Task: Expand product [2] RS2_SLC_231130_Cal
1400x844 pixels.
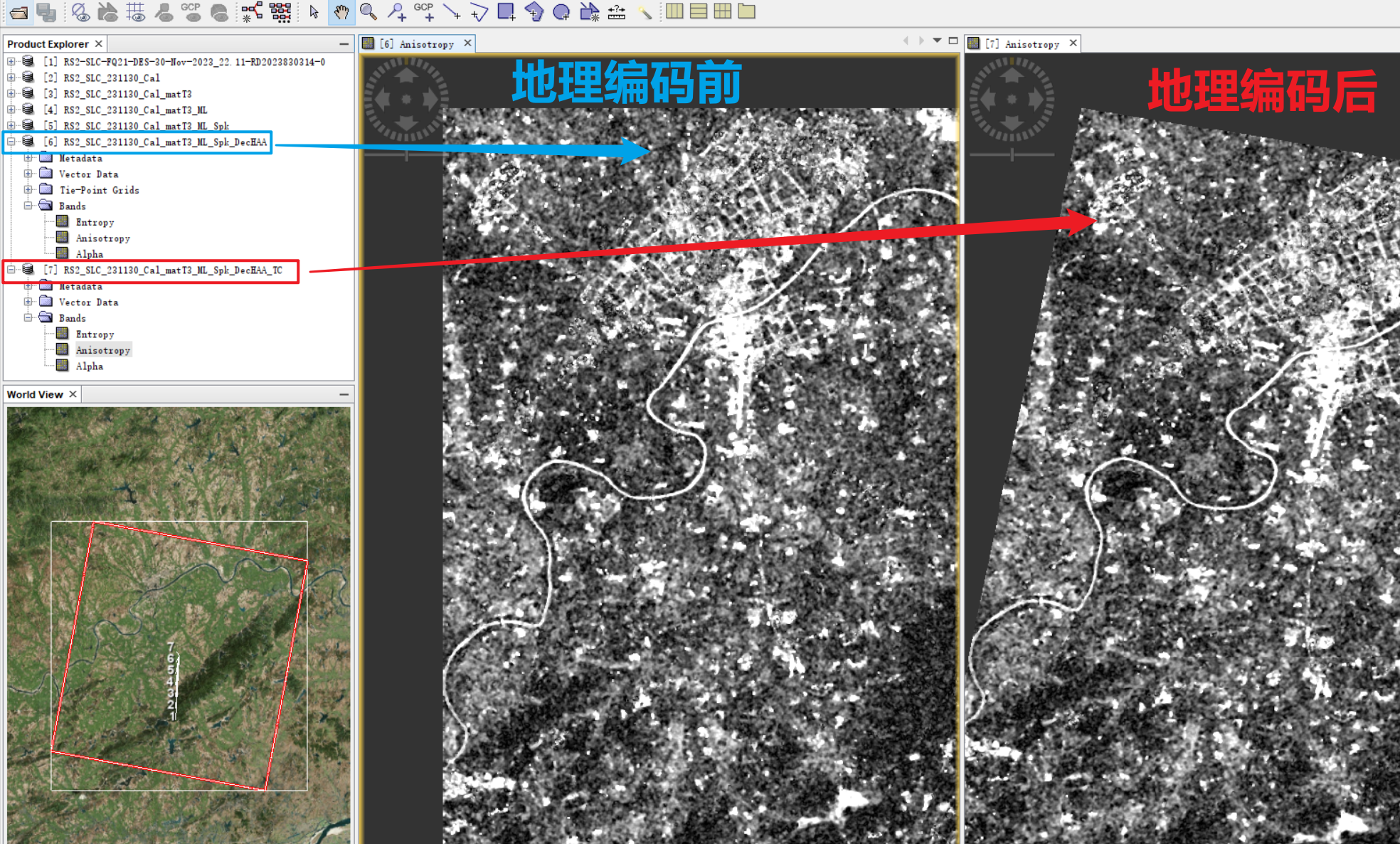Action: [11, 78]
